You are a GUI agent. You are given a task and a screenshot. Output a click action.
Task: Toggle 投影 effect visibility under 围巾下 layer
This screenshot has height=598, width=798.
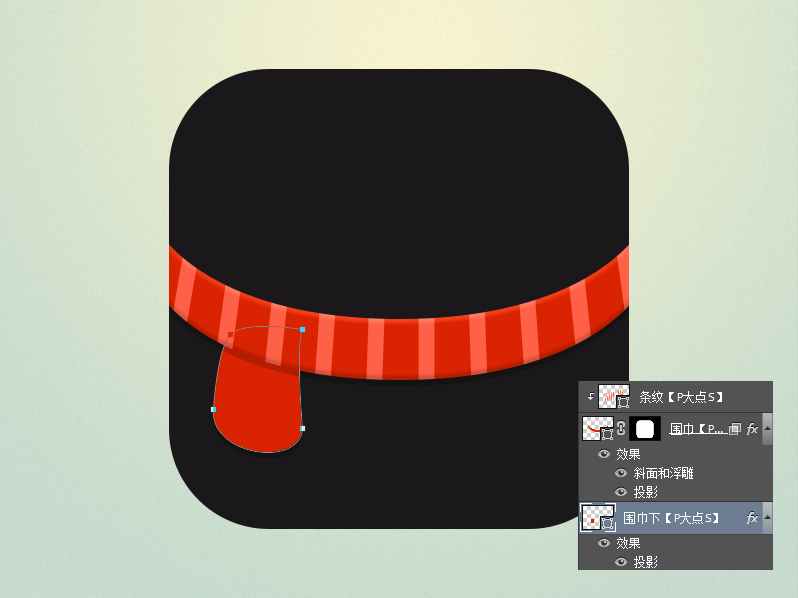pyautogui.click(x=621, y=562)
